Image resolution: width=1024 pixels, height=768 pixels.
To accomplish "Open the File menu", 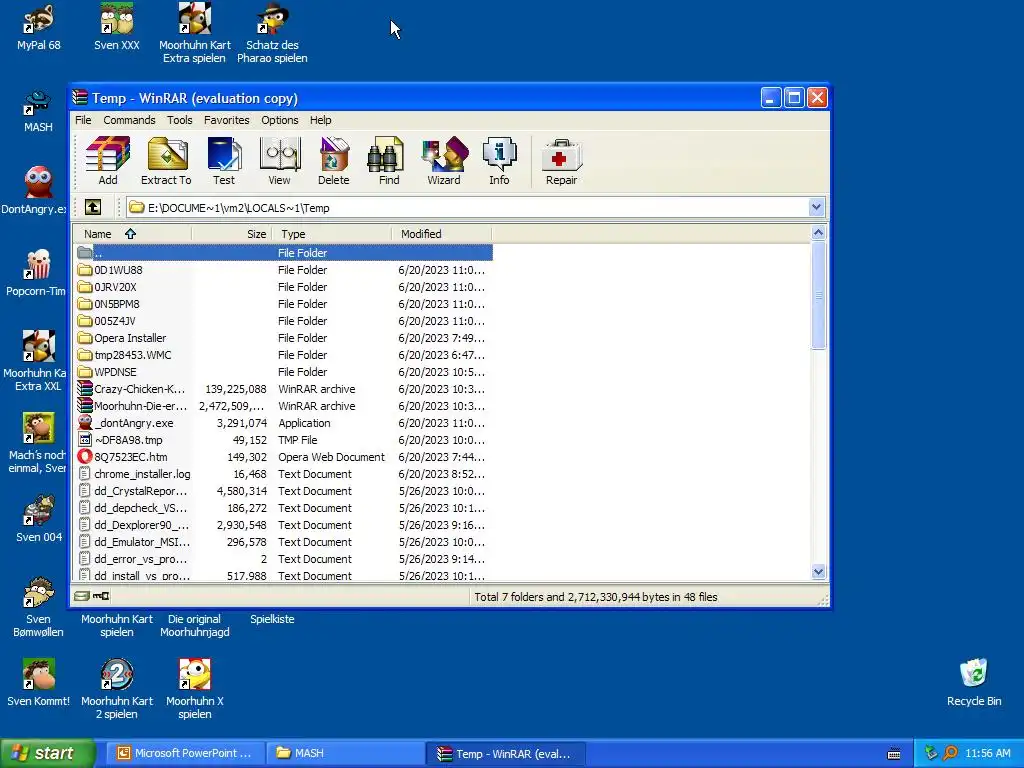I will (x=83, y=120).
